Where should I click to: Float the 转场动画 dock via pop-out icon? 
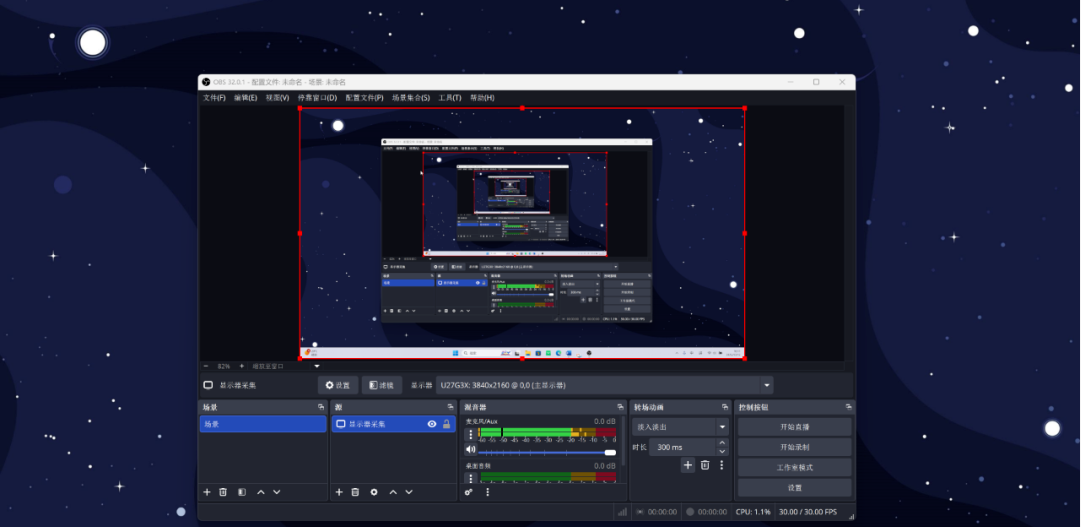725,407
